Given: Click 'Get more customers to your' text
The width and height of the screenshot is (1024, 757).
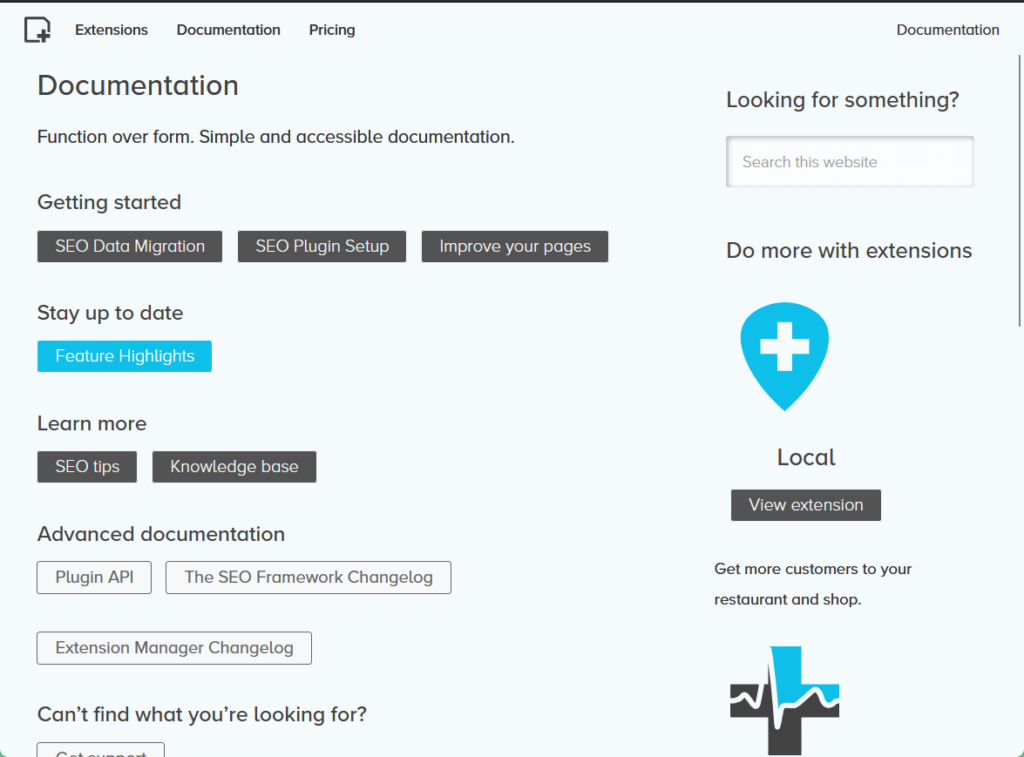Looking at the screenshot, I should point(813,569).
